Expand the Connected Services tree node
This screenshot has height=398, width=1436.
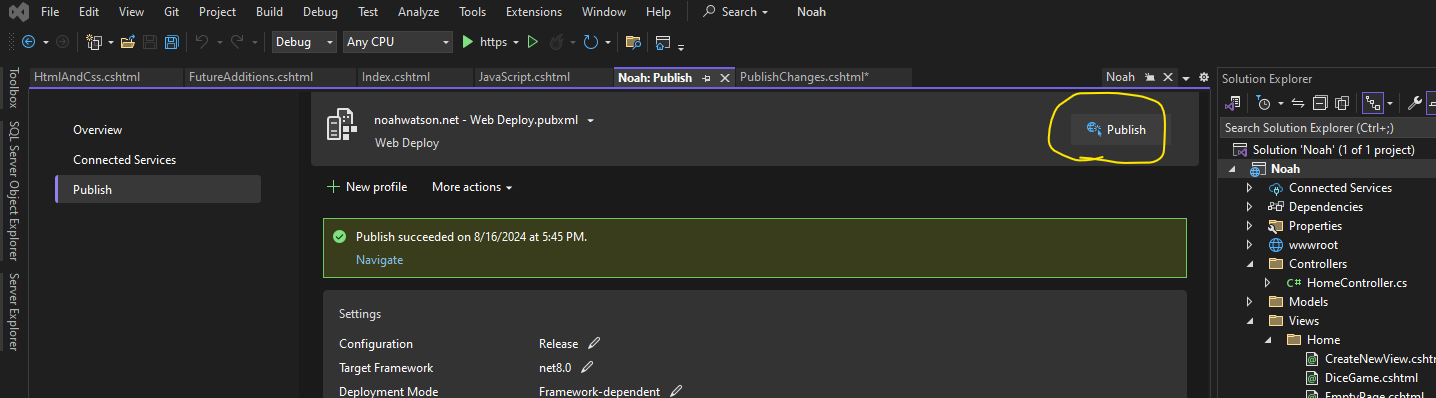click(x=1249, y=188)
